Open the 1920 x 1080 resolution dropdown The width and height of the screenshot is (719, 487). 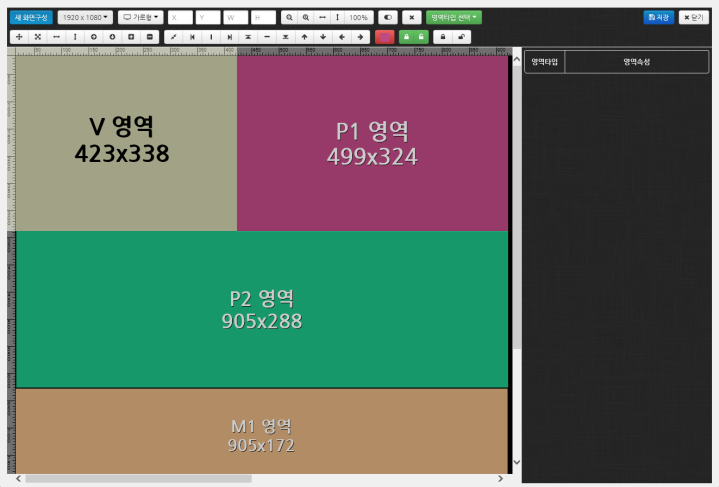(85, 18)
